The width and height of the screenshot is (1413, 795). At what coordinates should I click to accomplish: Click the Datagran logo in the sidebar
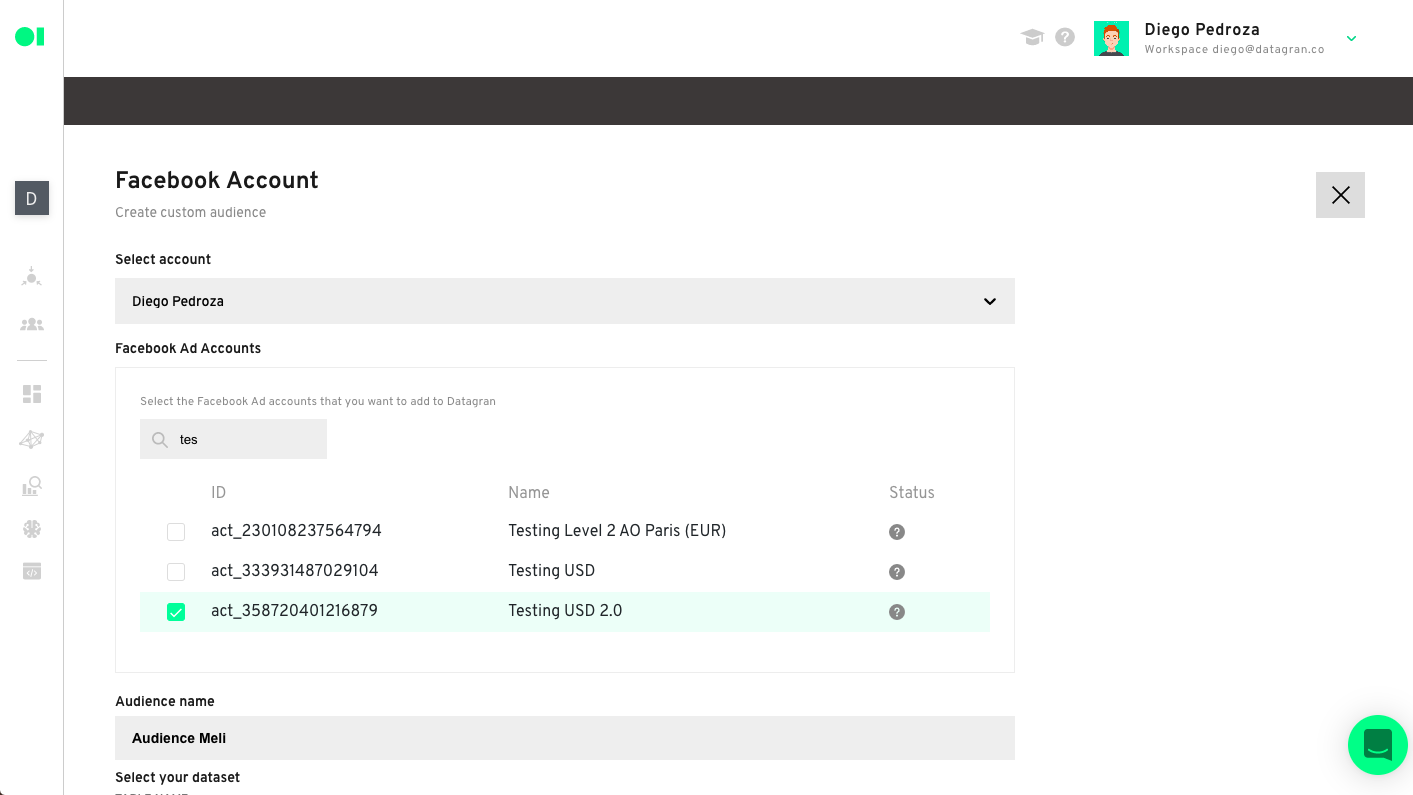pyautogui.click(x=30, y=37)
